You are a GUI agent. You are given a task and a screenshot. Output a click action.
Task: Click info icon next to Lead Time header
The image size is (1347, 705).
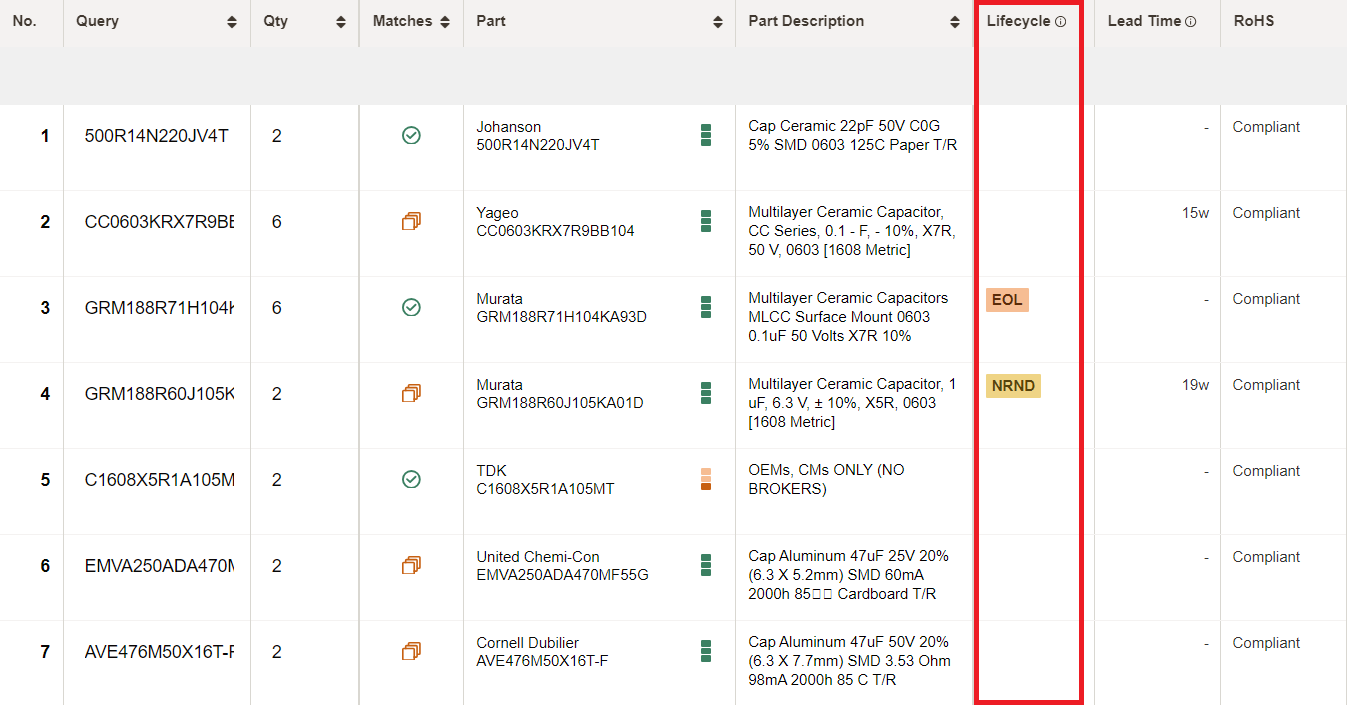pyautogui.click(x=1190, y=21)
